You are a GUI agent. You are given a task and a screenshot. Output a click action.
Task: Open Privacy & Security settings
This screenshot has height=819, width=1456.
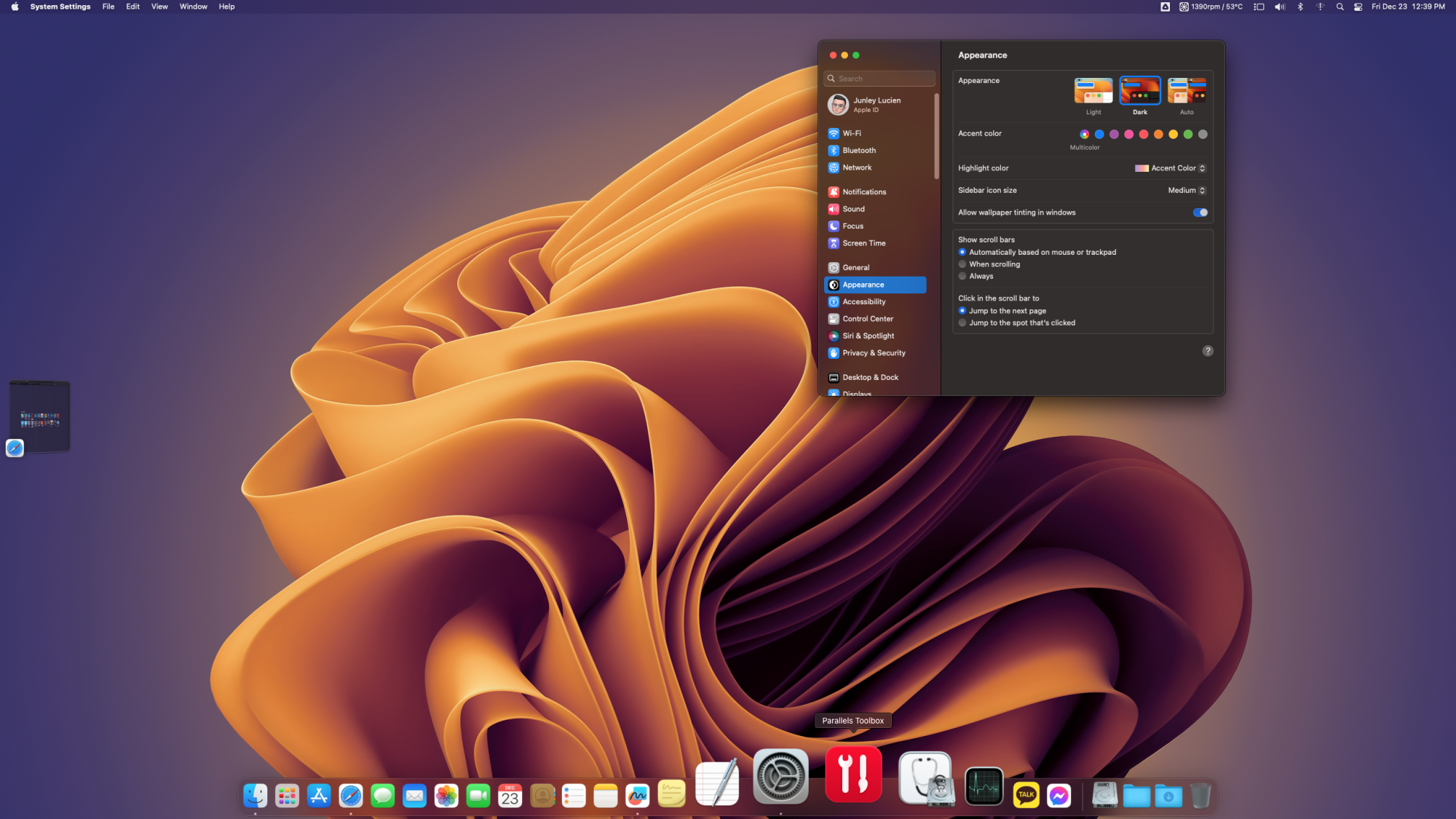[874, 353]
